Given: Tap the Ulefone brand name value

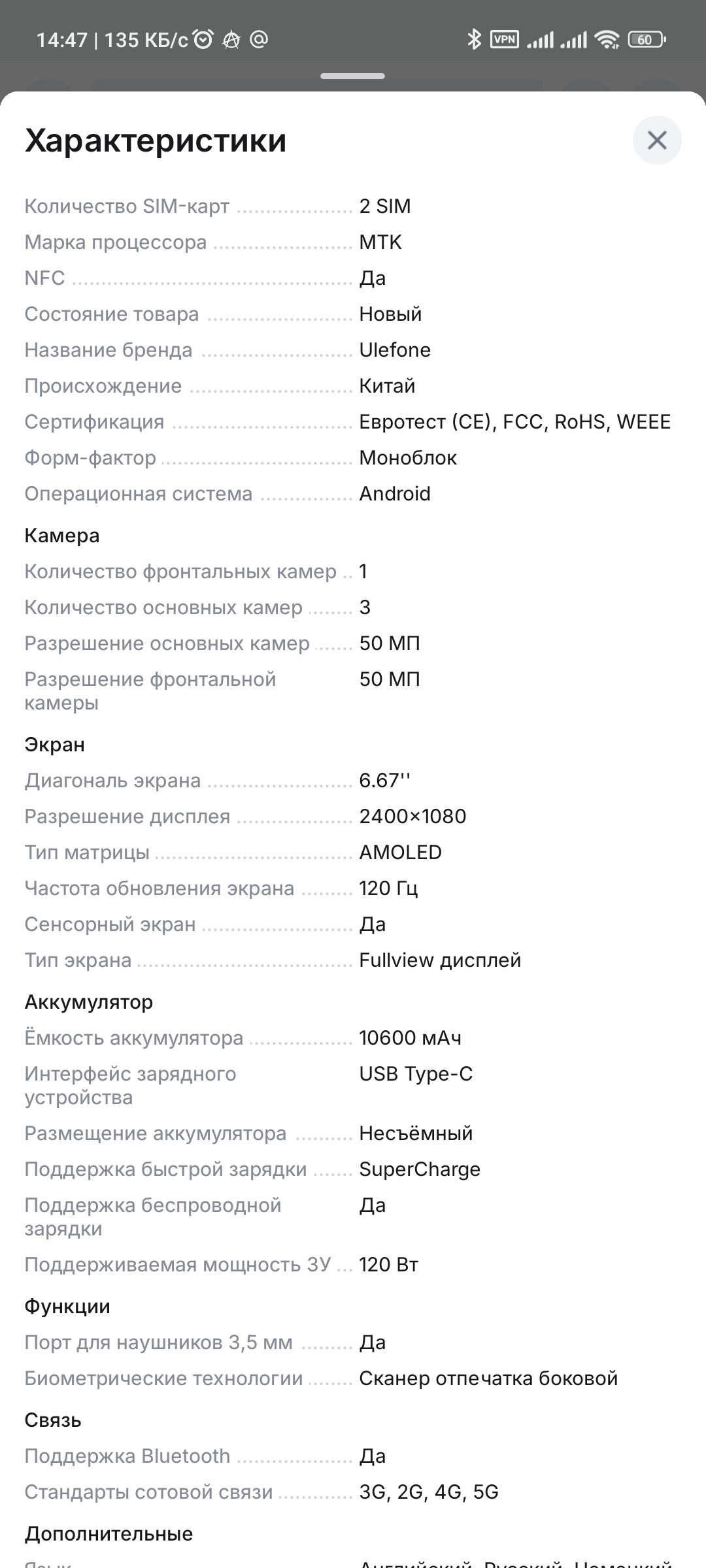Looking at the screenshot, I should pos(395,350).
